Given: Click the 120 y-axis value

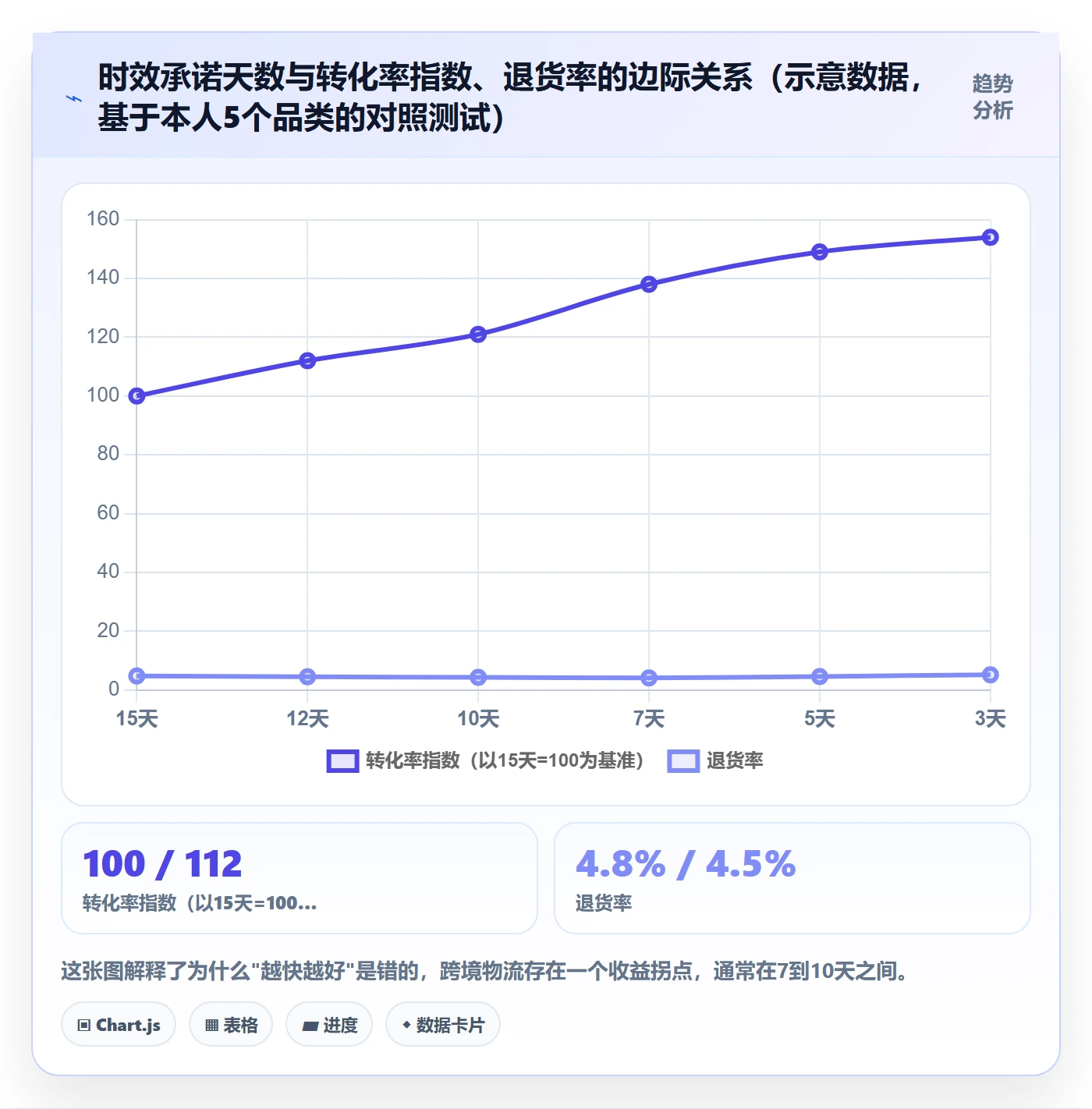Looking at the screenshot, I should tap(103, 337).
